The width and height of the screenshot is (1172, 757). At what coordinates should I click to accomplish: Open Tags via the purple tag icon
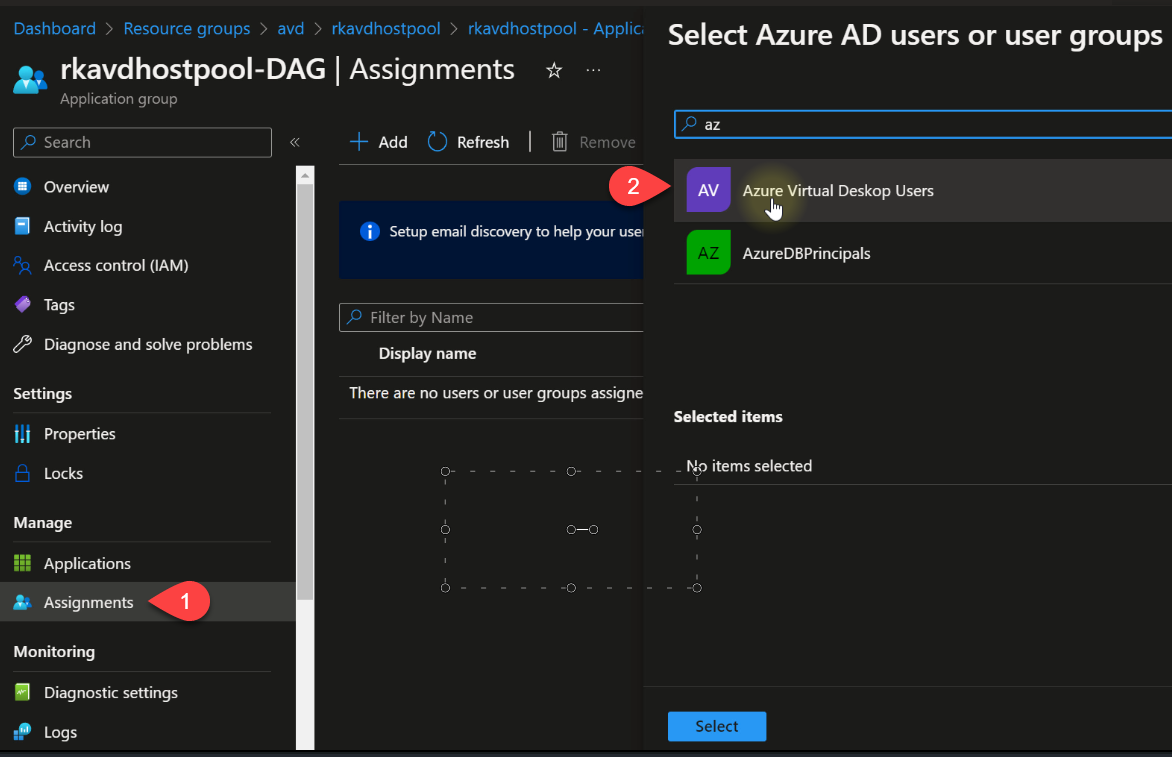point(22,305)
